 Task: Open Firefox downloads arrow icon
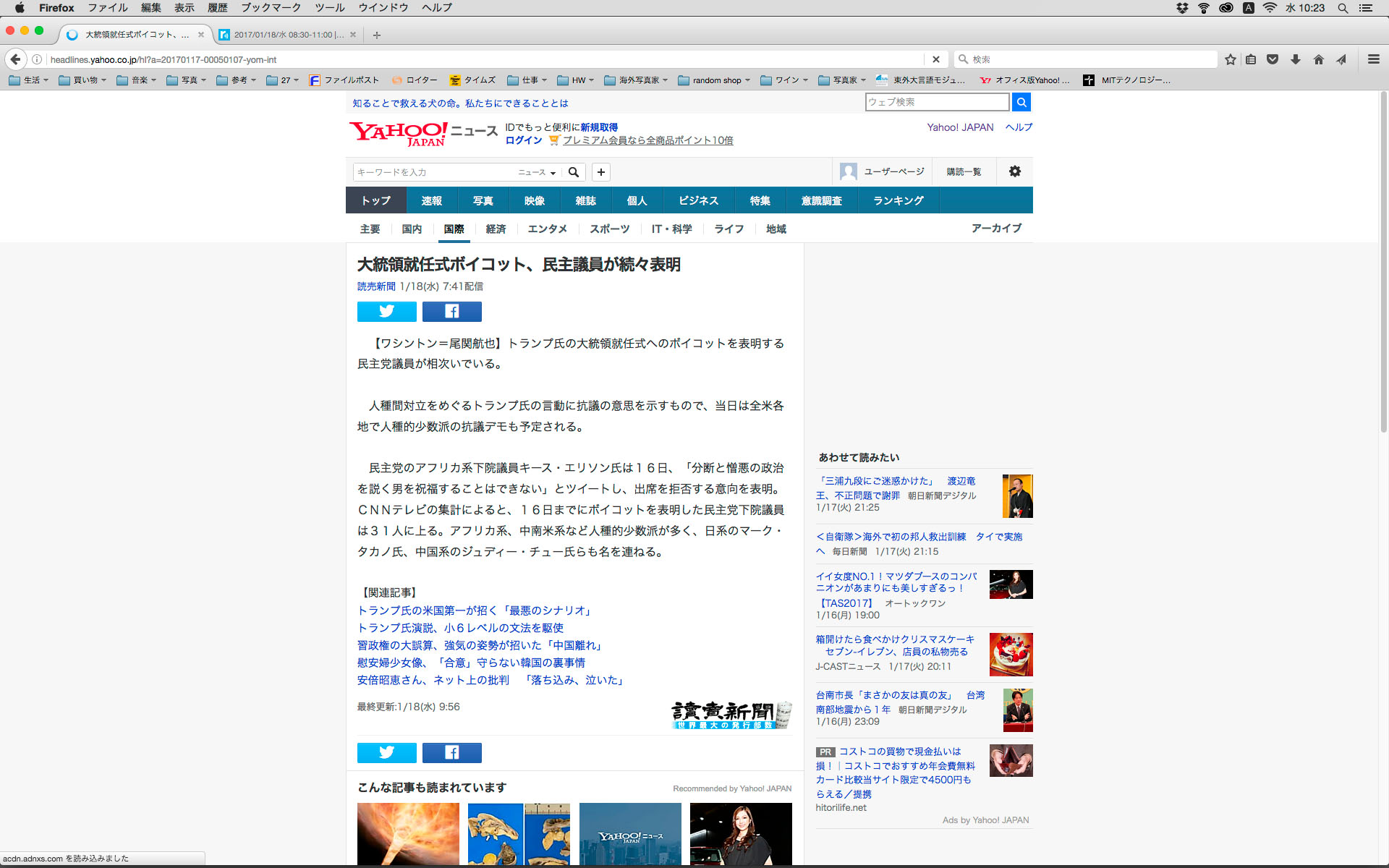pyautogui.click(x=1295, y=59)
